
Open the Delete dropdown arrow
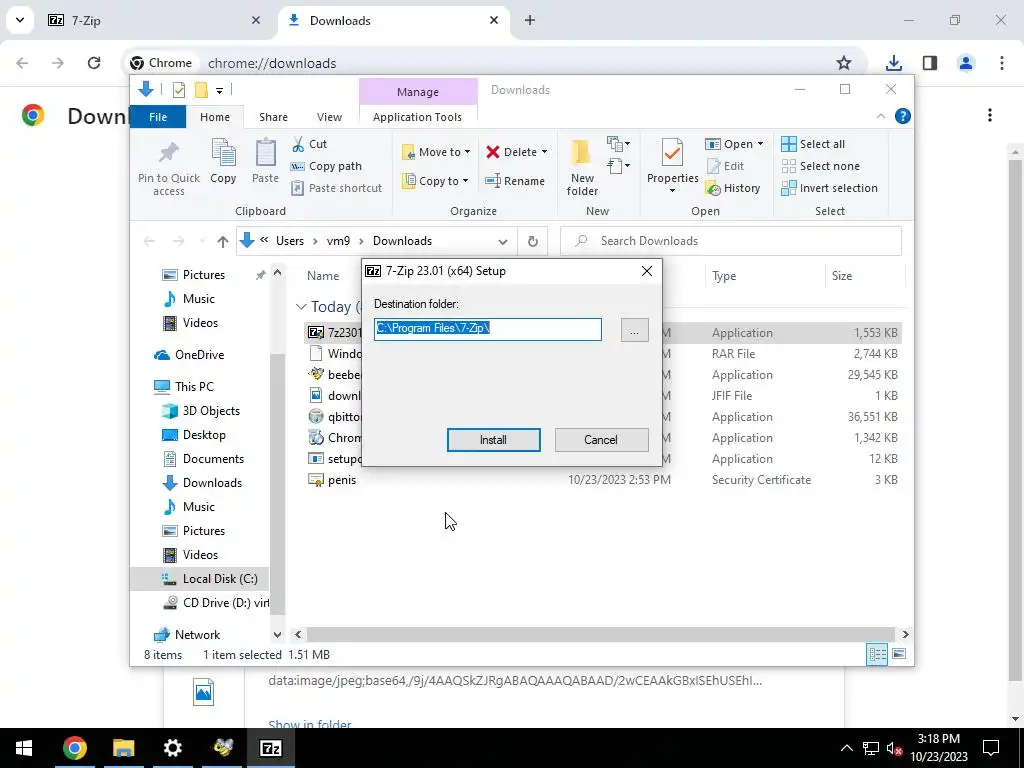[x=545, y=152]
